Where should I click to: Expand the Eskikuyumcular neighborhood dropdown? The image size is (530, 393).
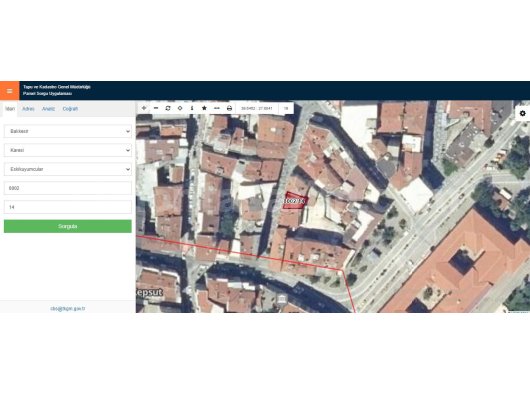pyautogui.click(x=68, y=169)
